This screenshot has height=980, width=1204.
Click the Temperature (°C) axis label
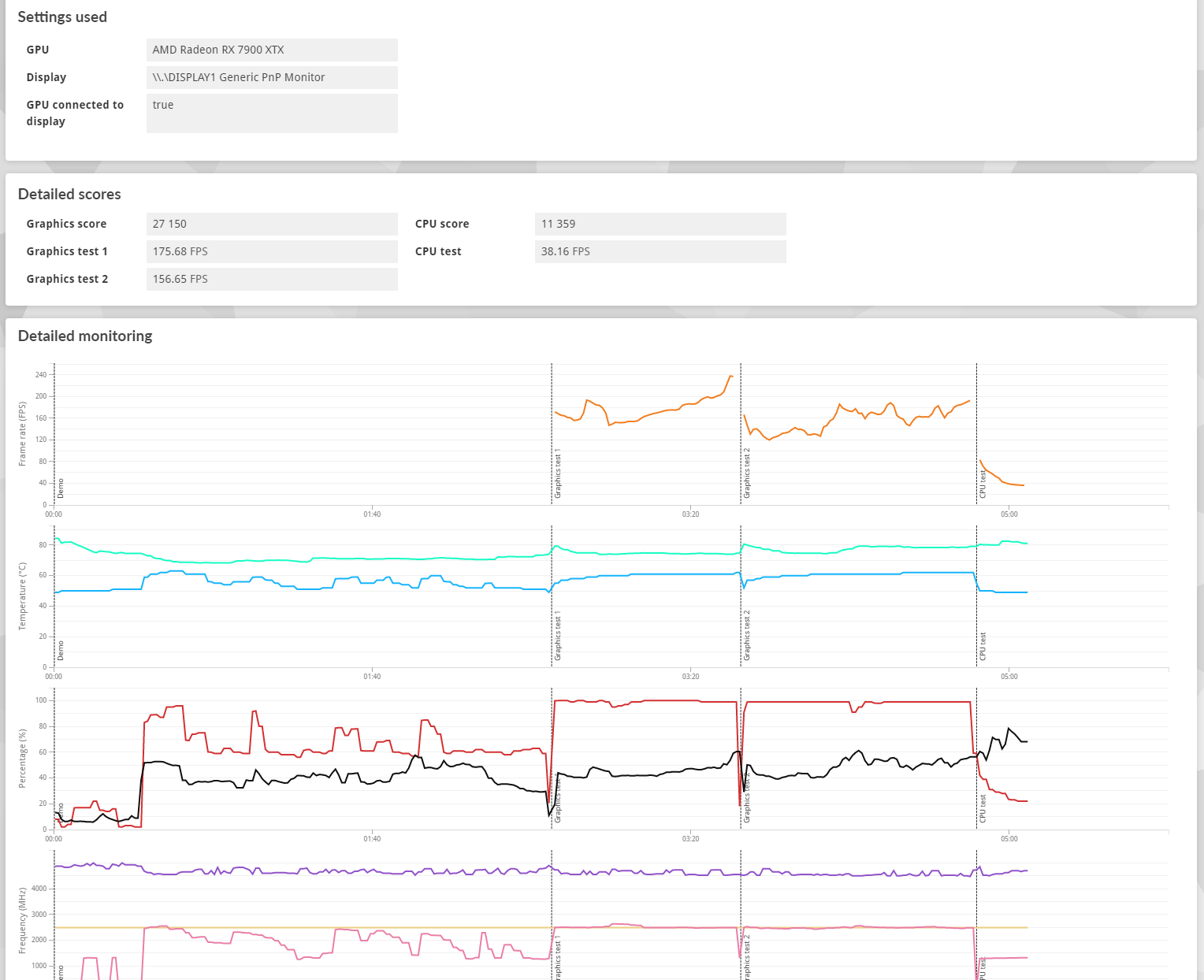pos(22,596)
